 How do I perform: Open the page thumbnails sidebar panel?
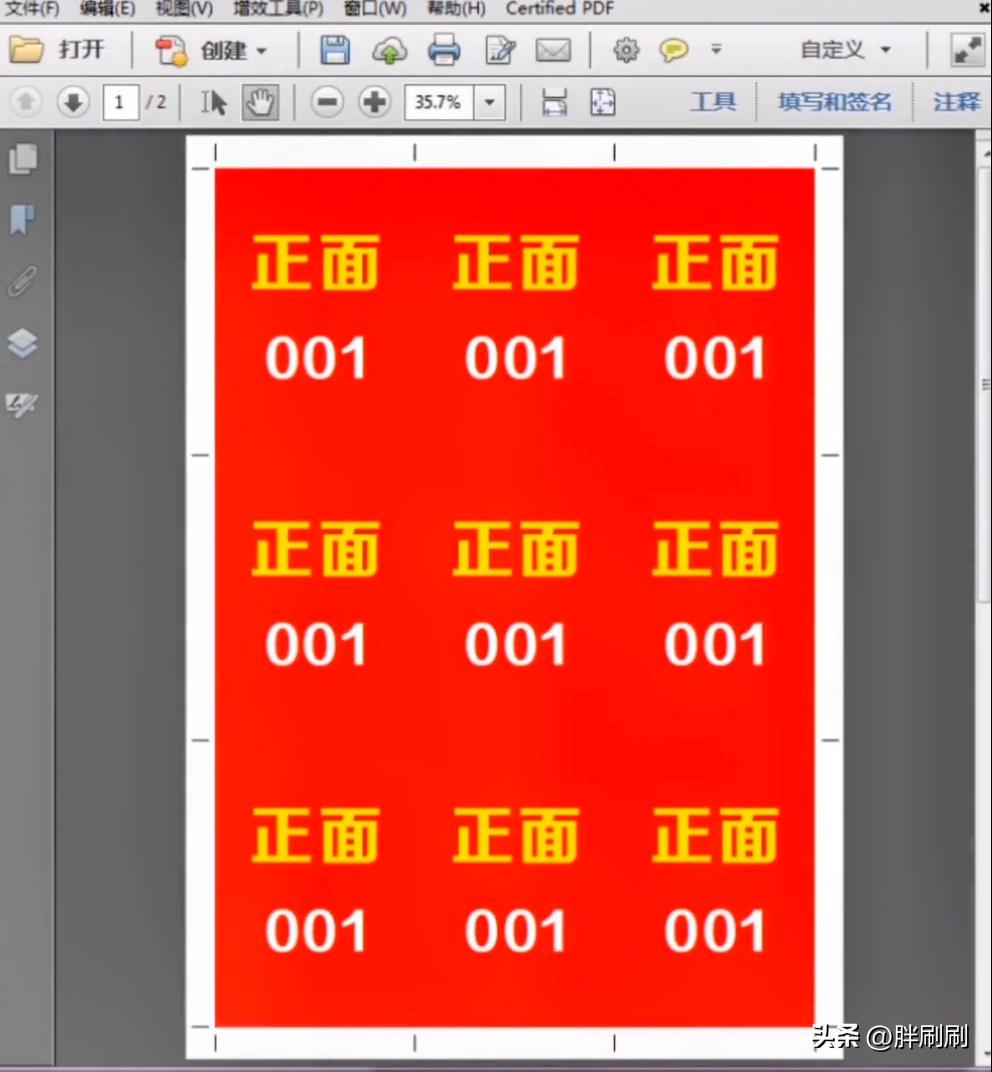[23, 159]
